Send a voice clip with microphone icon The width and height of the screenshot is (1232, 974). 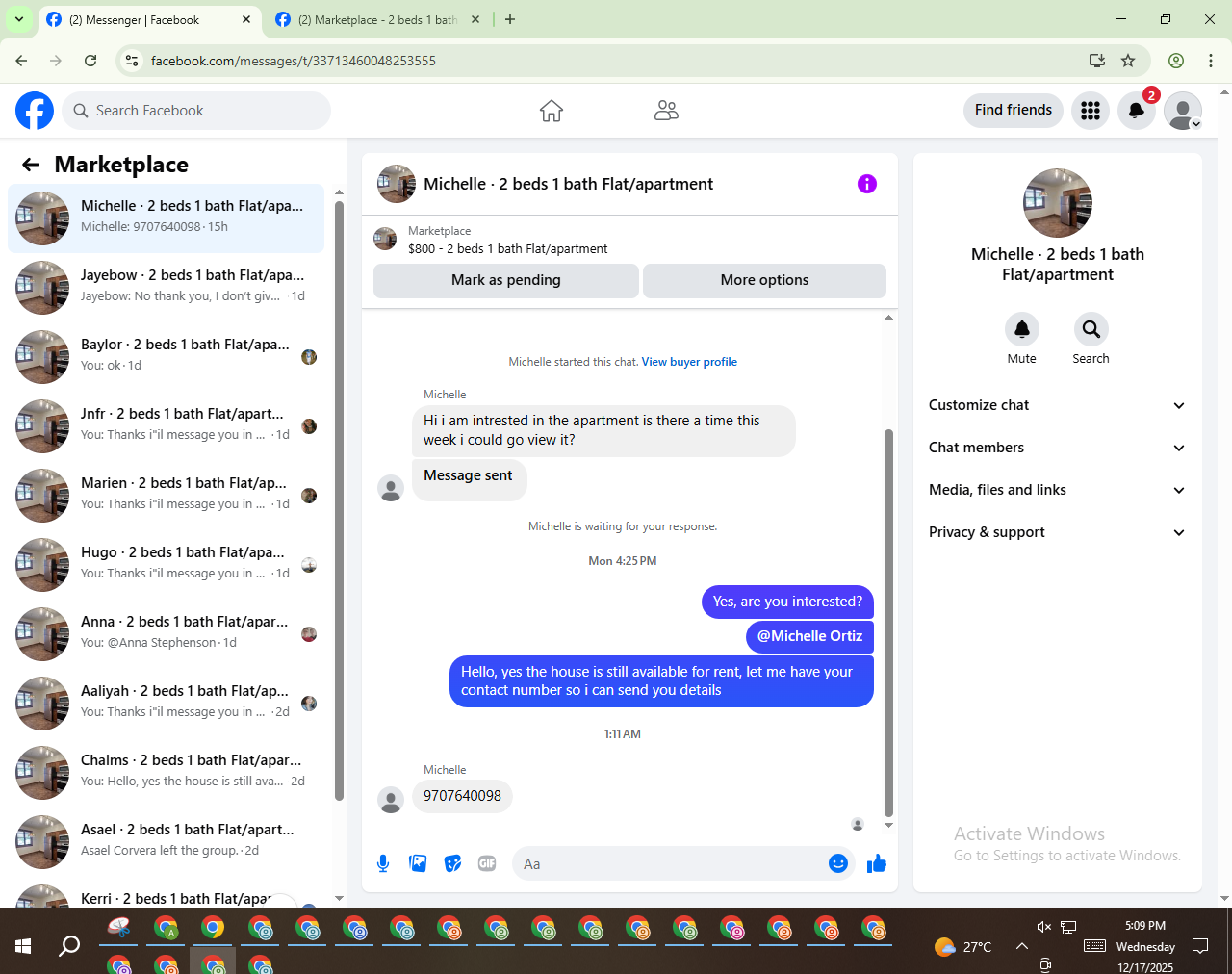[383, 863]
